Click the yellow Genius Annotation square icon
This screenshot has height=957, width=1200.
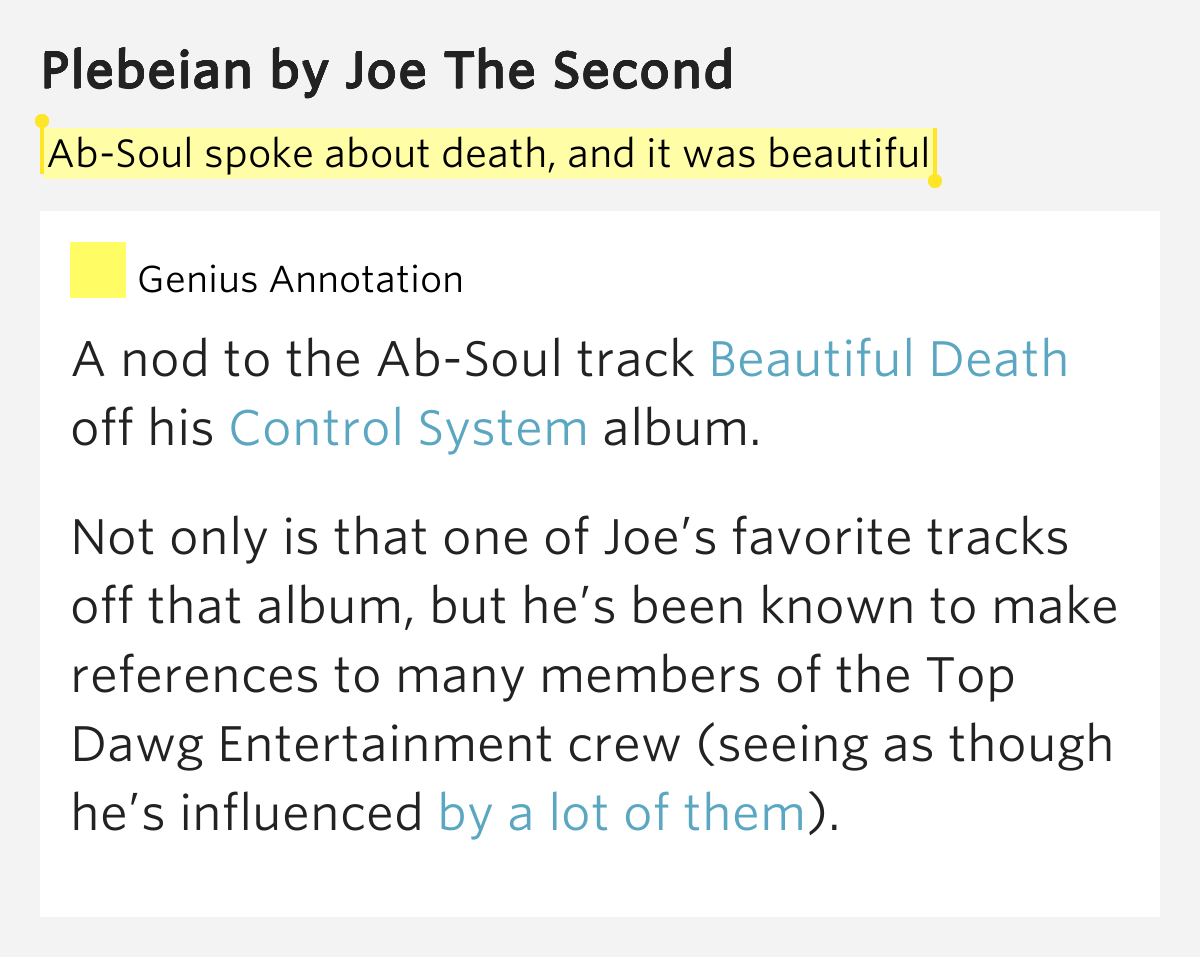point(98,270)
